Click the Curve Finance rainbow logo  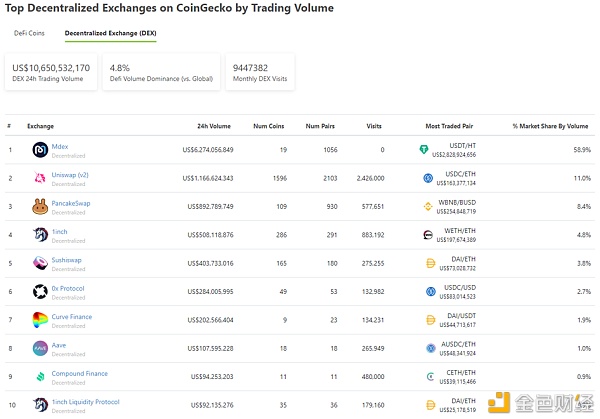pyautogui.click(x=40, y=320)
